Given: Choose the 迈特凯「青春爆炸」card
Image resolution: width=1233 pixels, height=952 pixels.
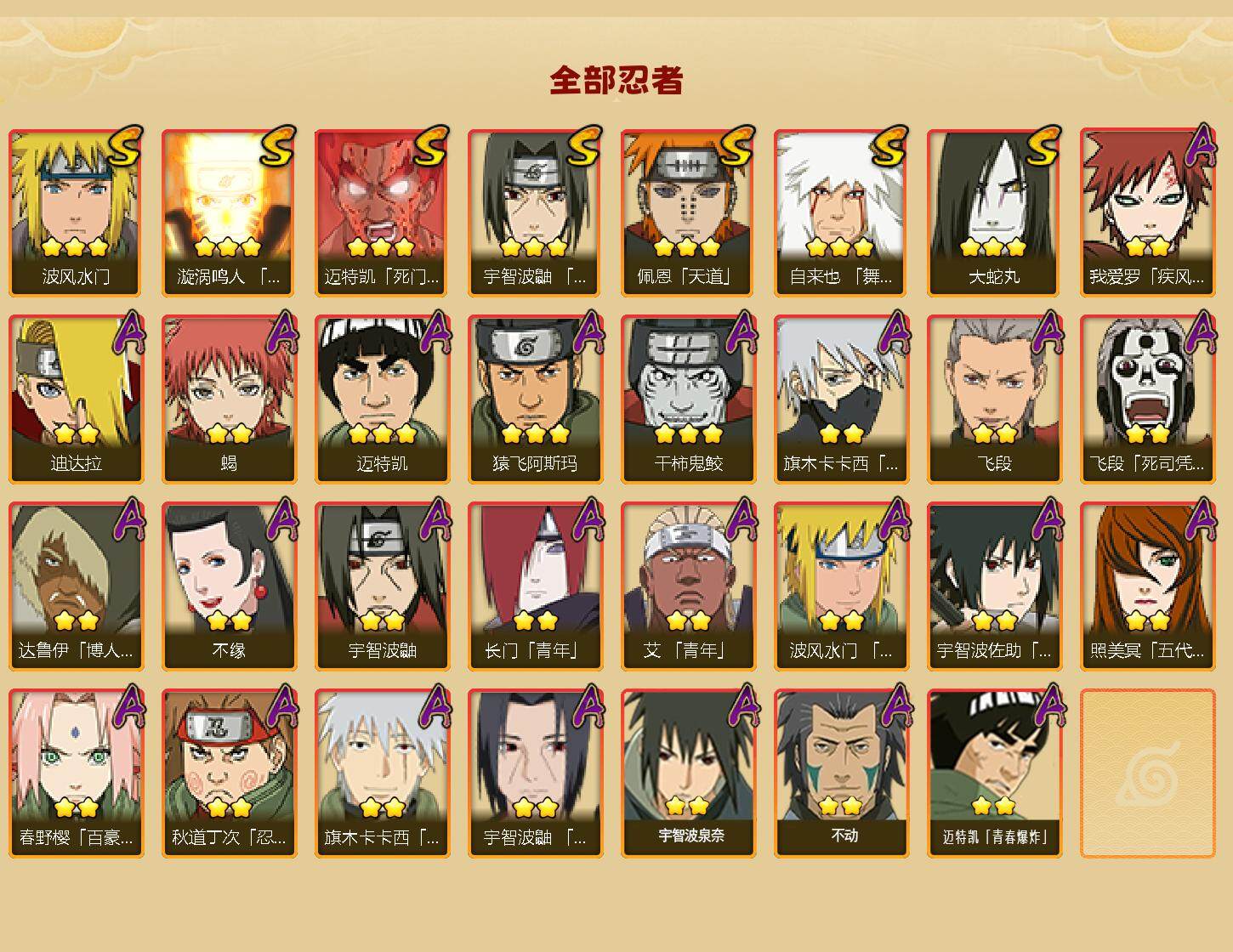Looking at the screenshot, I should 995,773.
